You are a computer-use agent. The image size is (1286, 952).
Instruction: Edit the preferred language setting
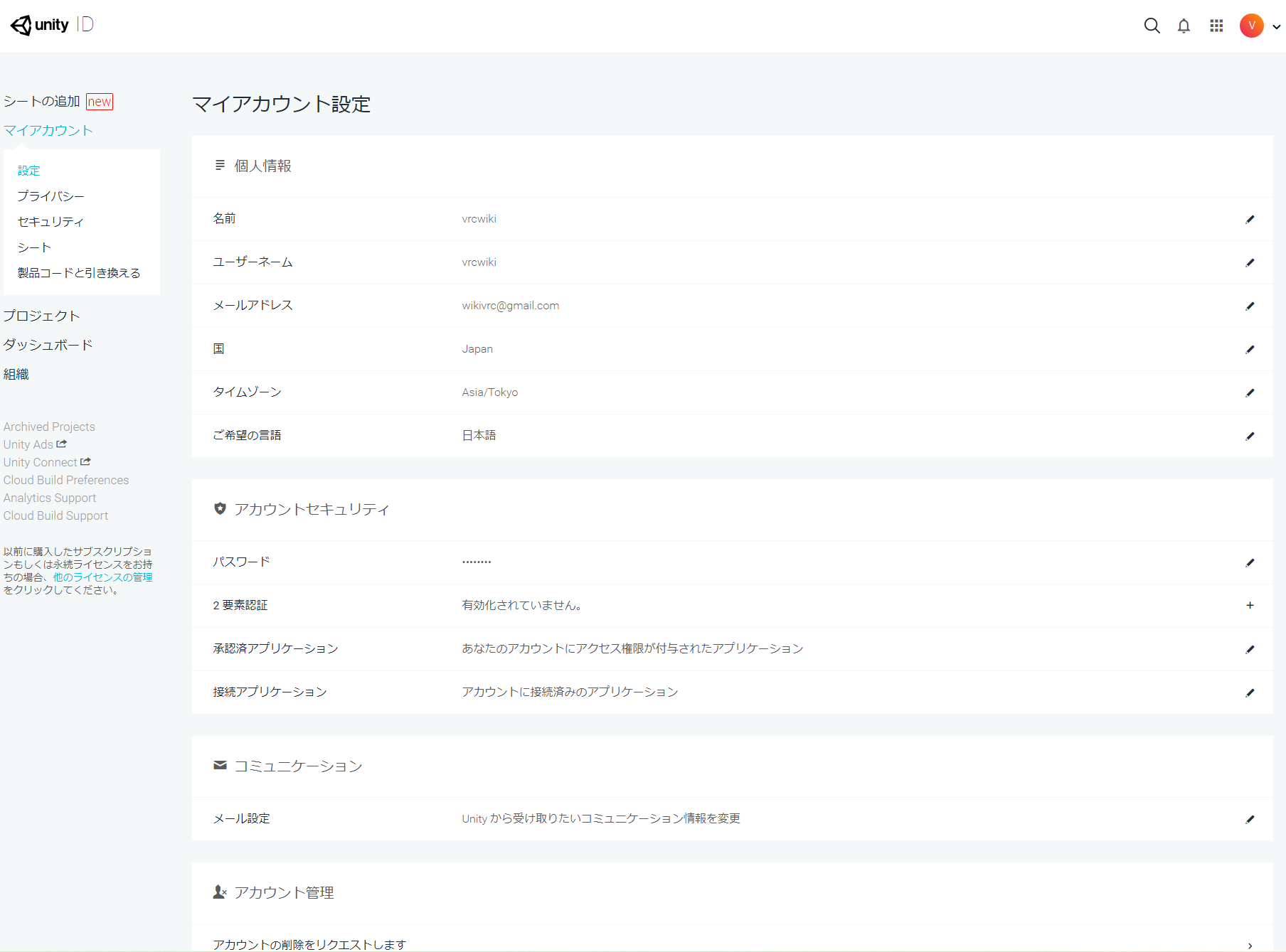point(1250,437)
